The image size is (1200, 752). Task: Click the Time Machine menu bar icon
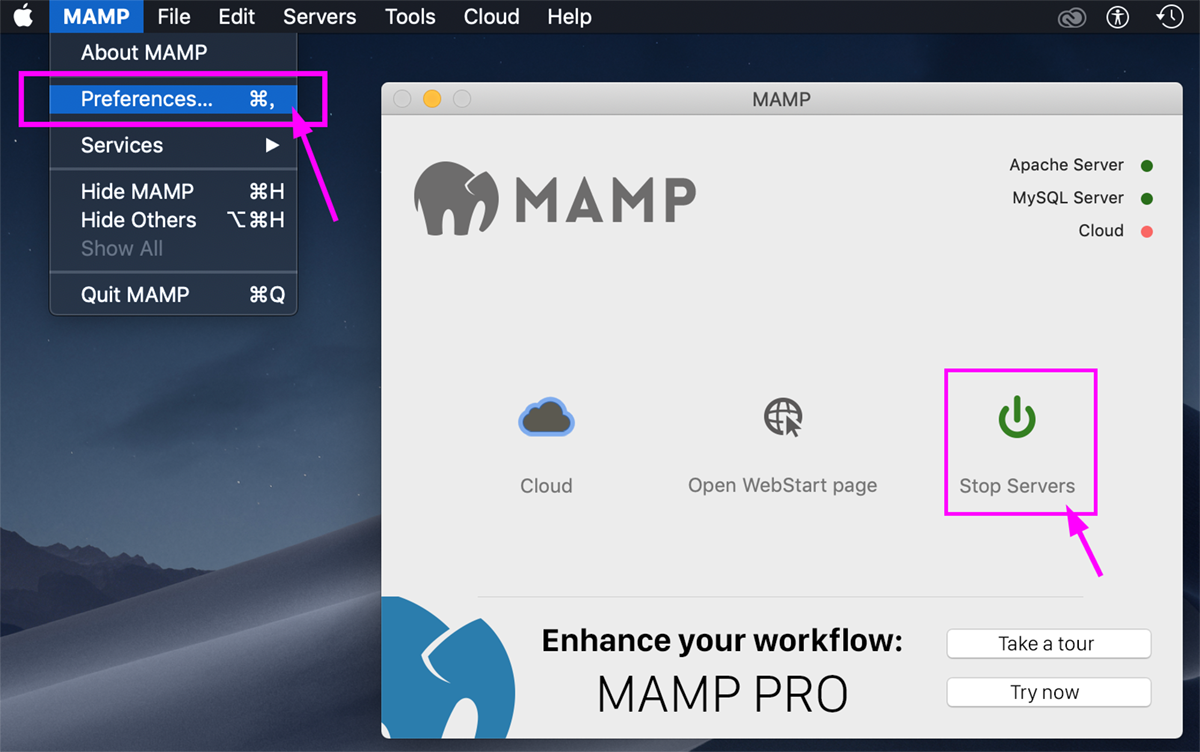click(x=1169, y=17)
